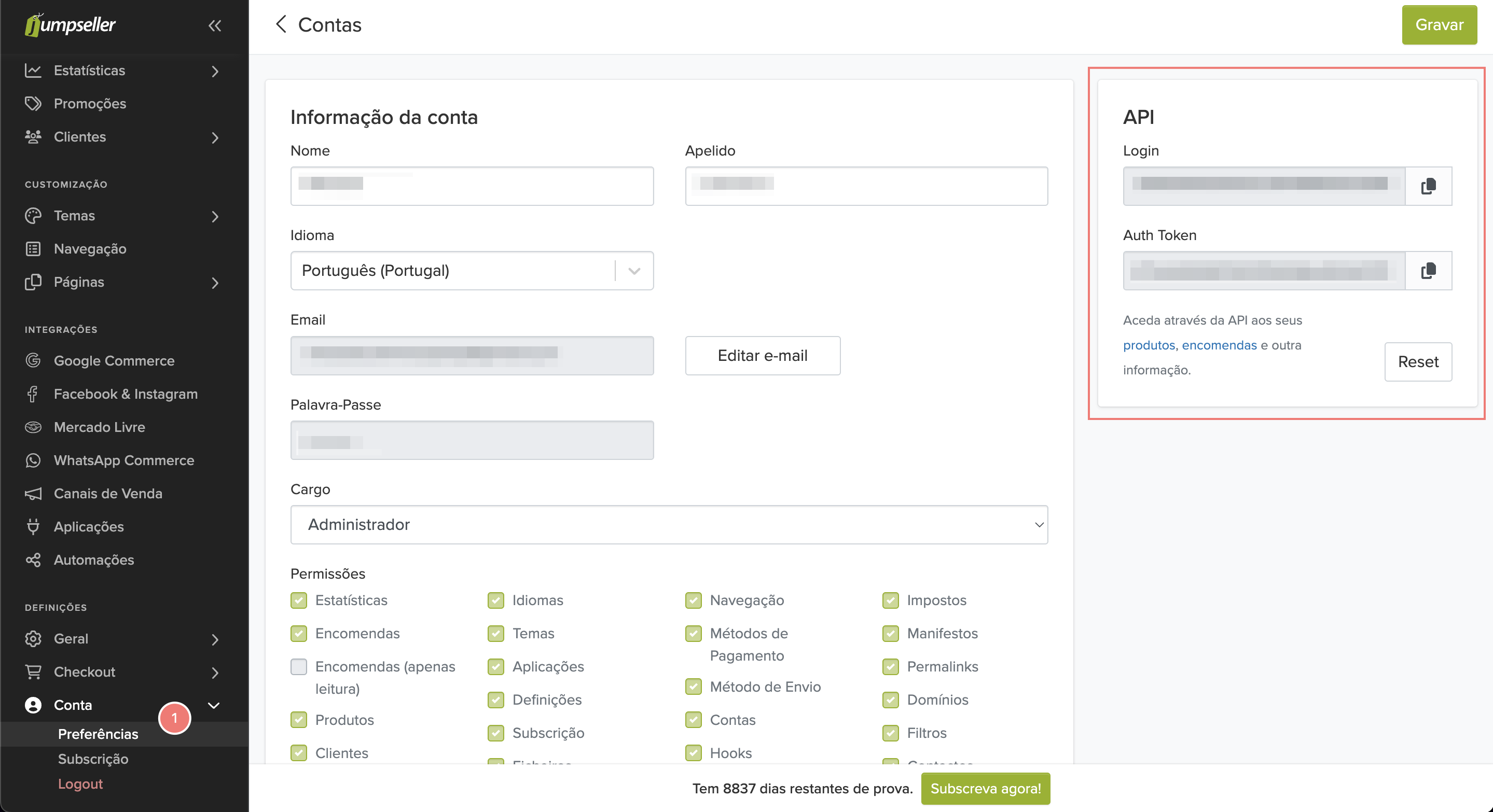Follow the produtos API link

(1148, 345)
